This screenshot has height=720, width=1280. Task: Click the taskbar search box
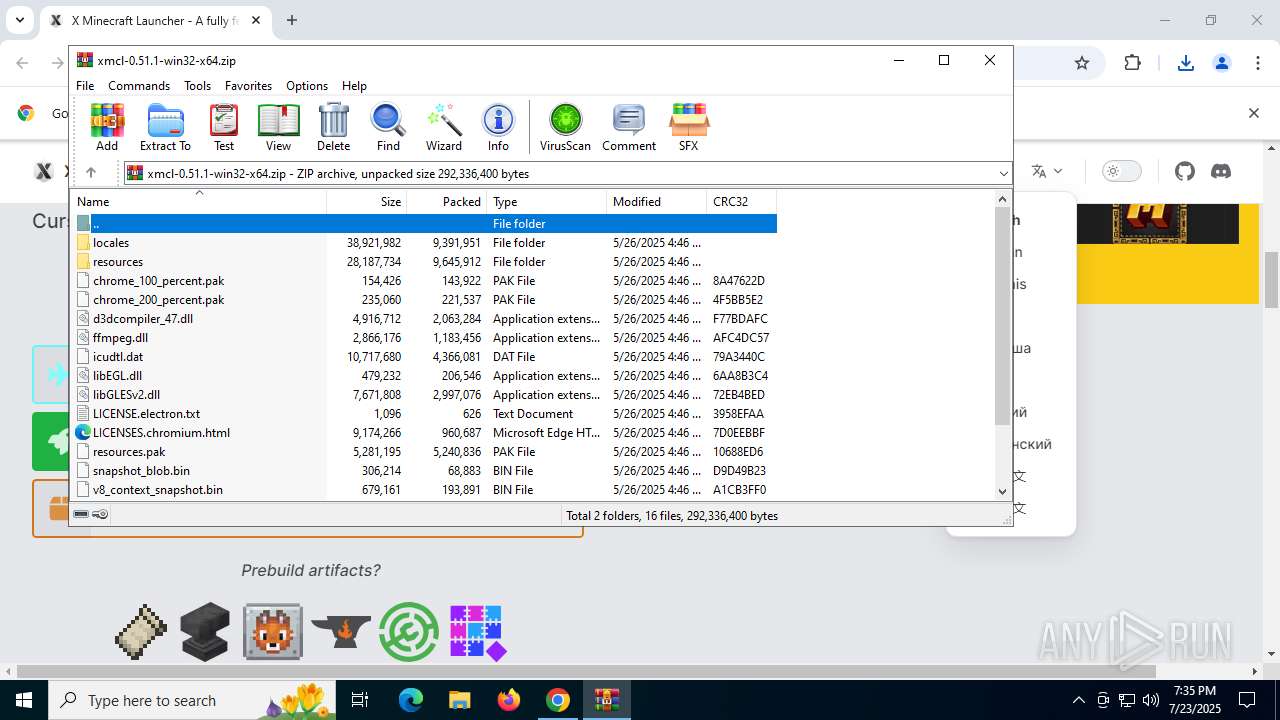pyautogui.click(x=193, y=700)
